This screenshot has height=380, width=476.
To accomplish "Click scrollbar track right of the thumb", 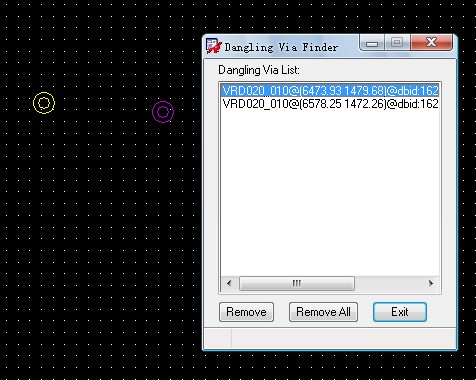I will [x=389, y=283].
